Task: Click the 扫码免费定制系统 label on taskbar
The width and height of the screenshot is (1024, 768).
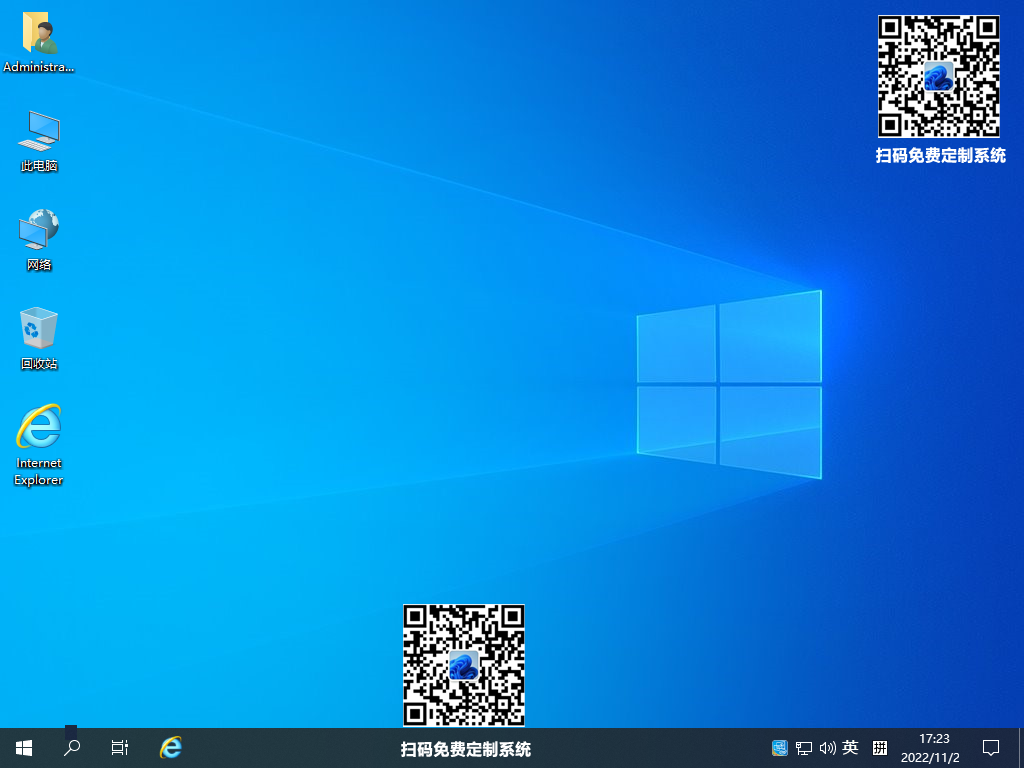Action: tap(465, 749)
